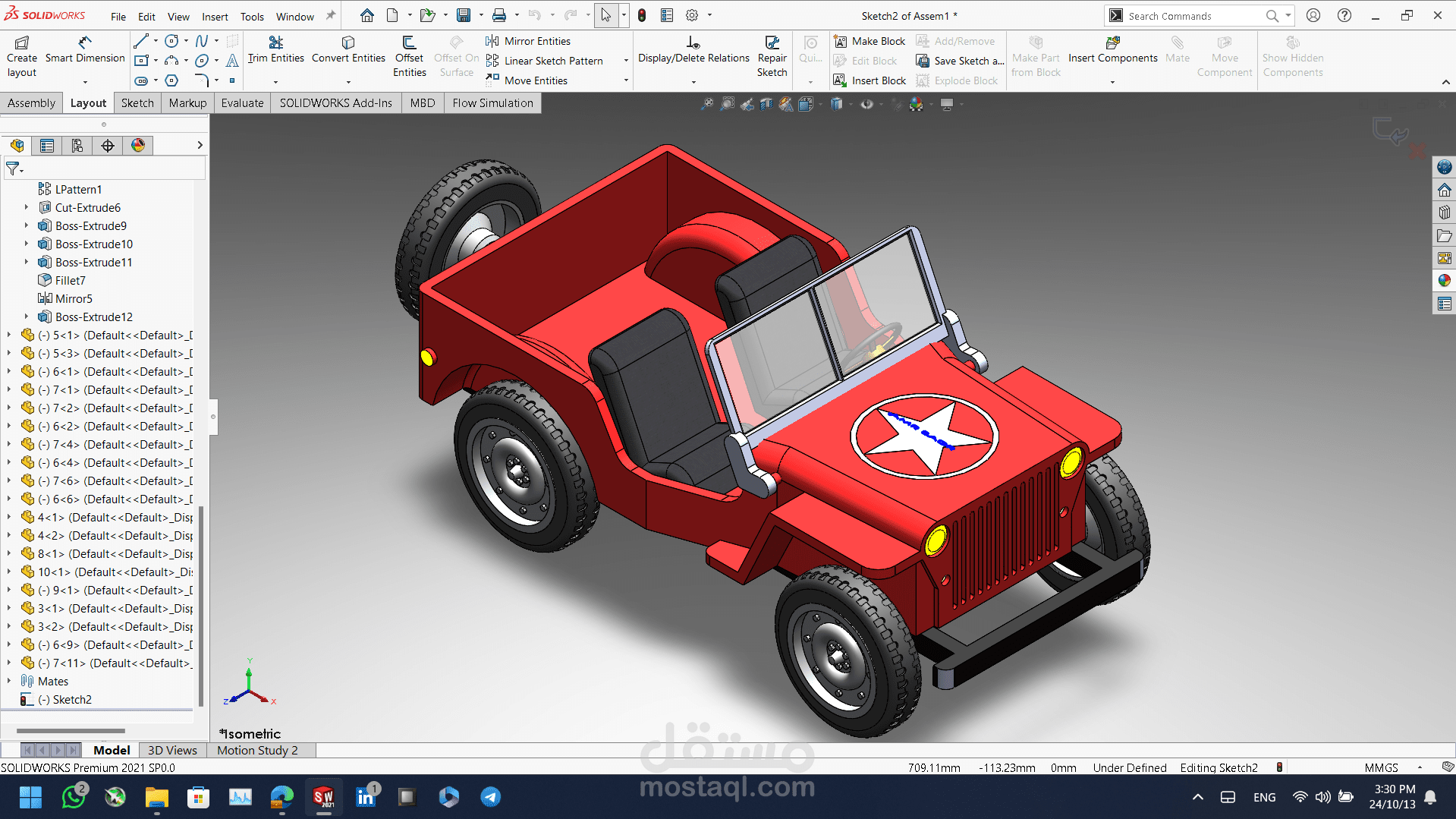The width and height of the screenshot is (1456, 819).
Task: Switch to the Sketch ribbon tab
Action: point(137,103)
